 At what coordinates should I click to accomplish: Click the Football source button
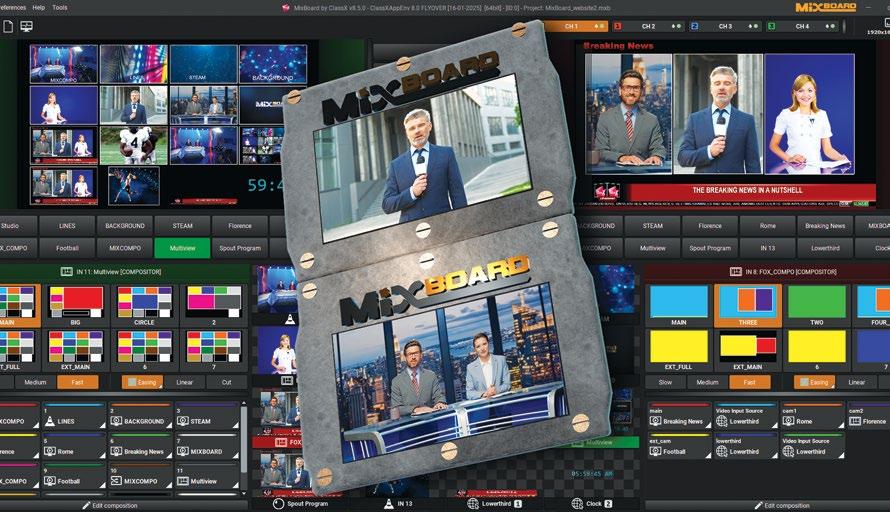click(x=67, y=248)
